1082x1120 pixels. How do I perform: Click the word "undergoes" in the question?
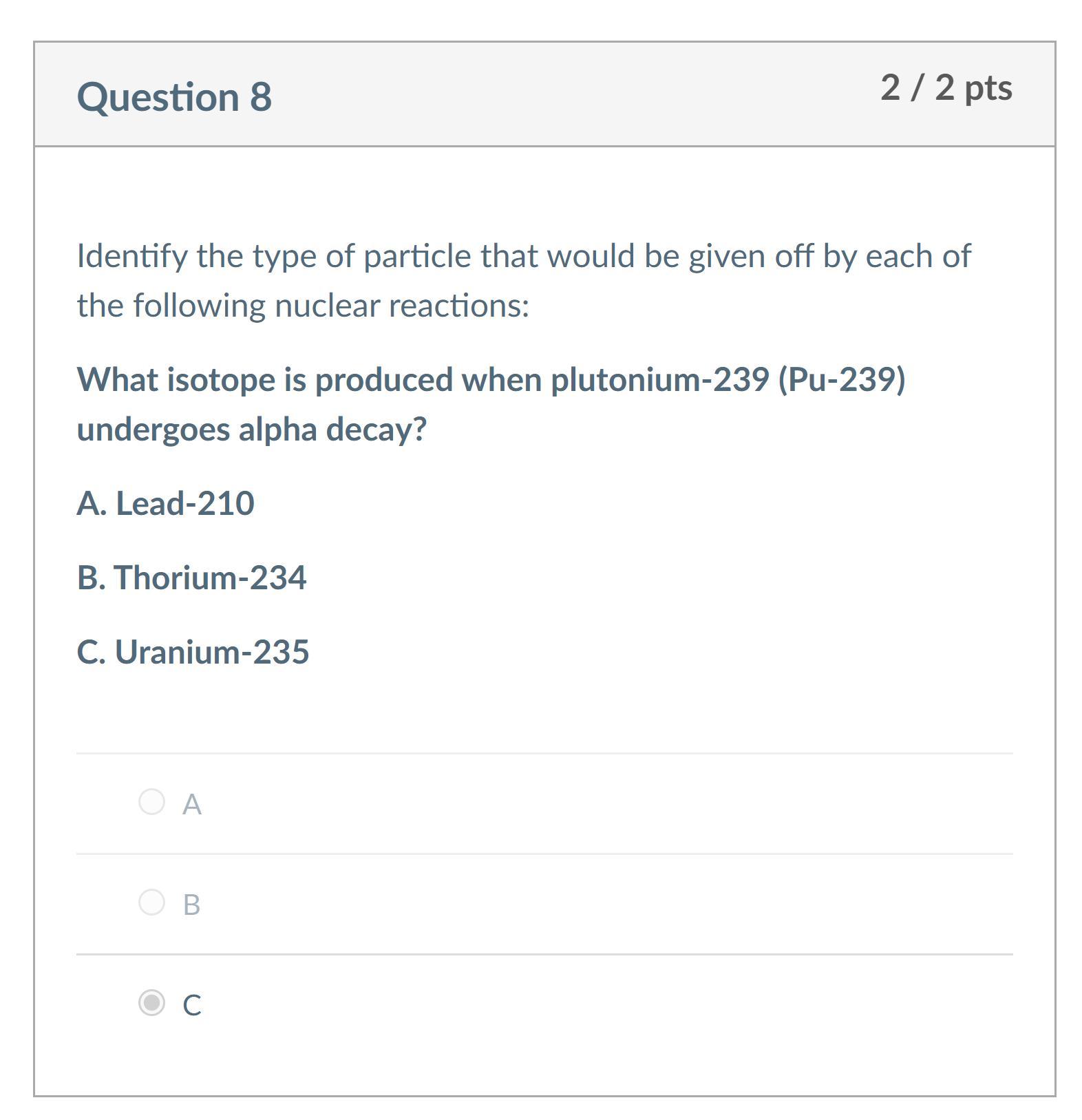click(x=153, y=430)
